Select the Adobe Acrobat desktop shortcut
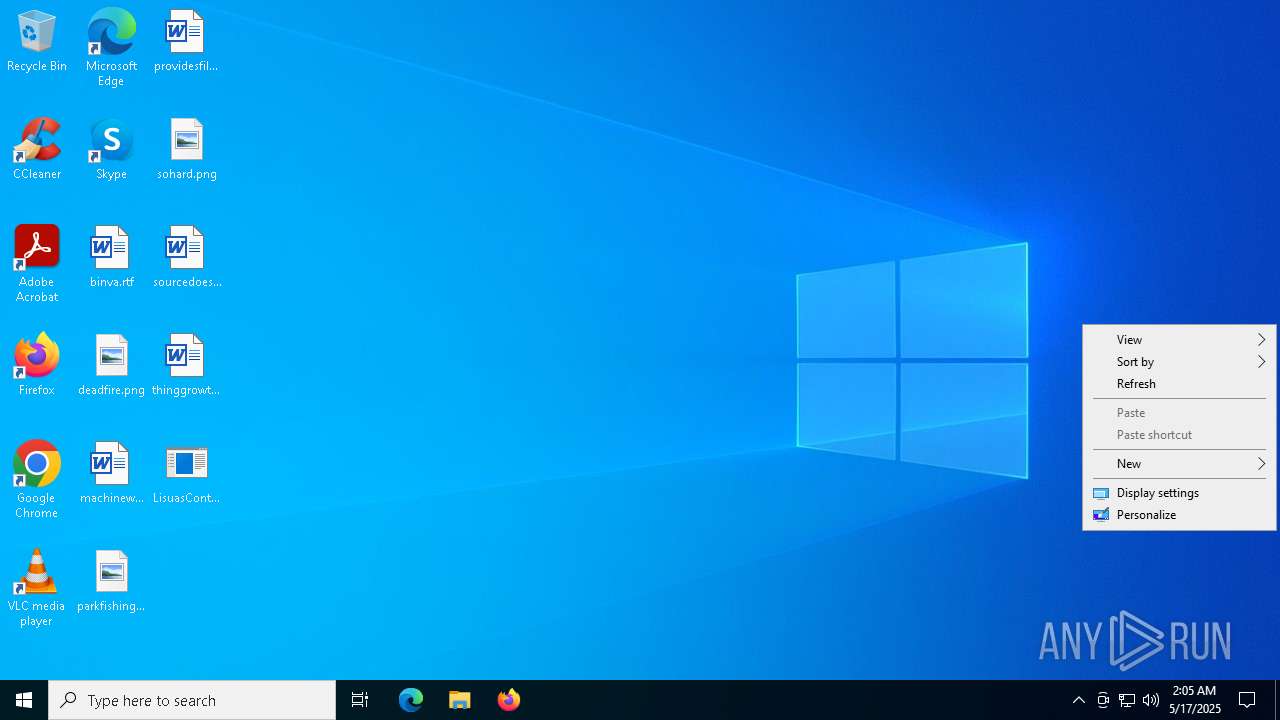The width and height of the screenshot is (1280, 720). coord(37,264)
